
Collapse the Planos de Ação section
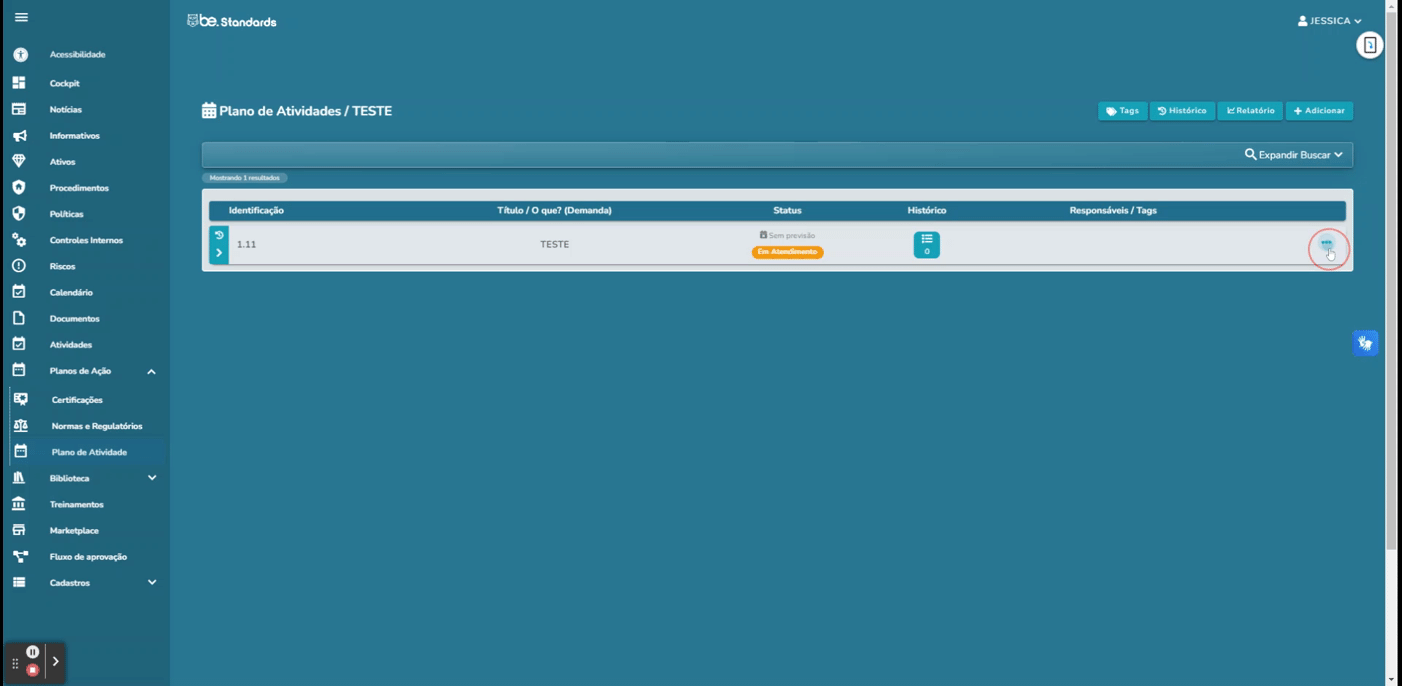point(151,372)
